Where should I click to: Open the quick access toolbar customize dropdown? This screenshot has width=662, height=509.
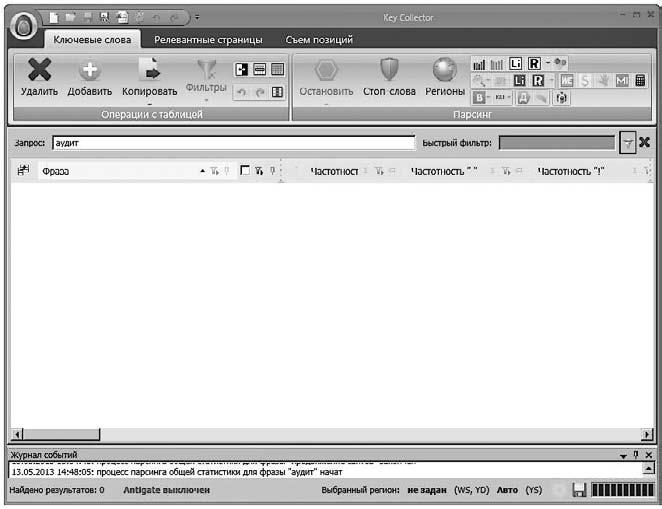(x=197, y=17)
